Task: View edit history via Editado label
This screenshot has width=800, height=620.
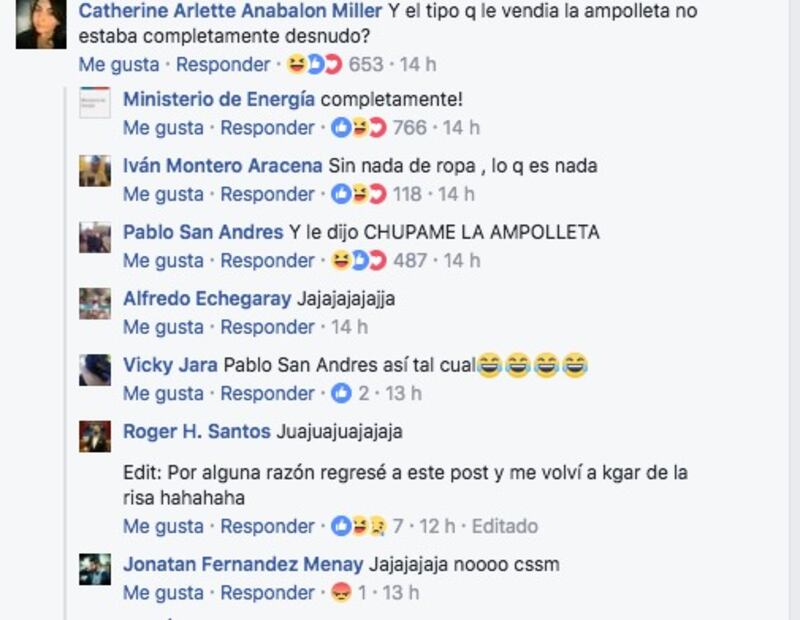Action: click(x=505, y=526)
